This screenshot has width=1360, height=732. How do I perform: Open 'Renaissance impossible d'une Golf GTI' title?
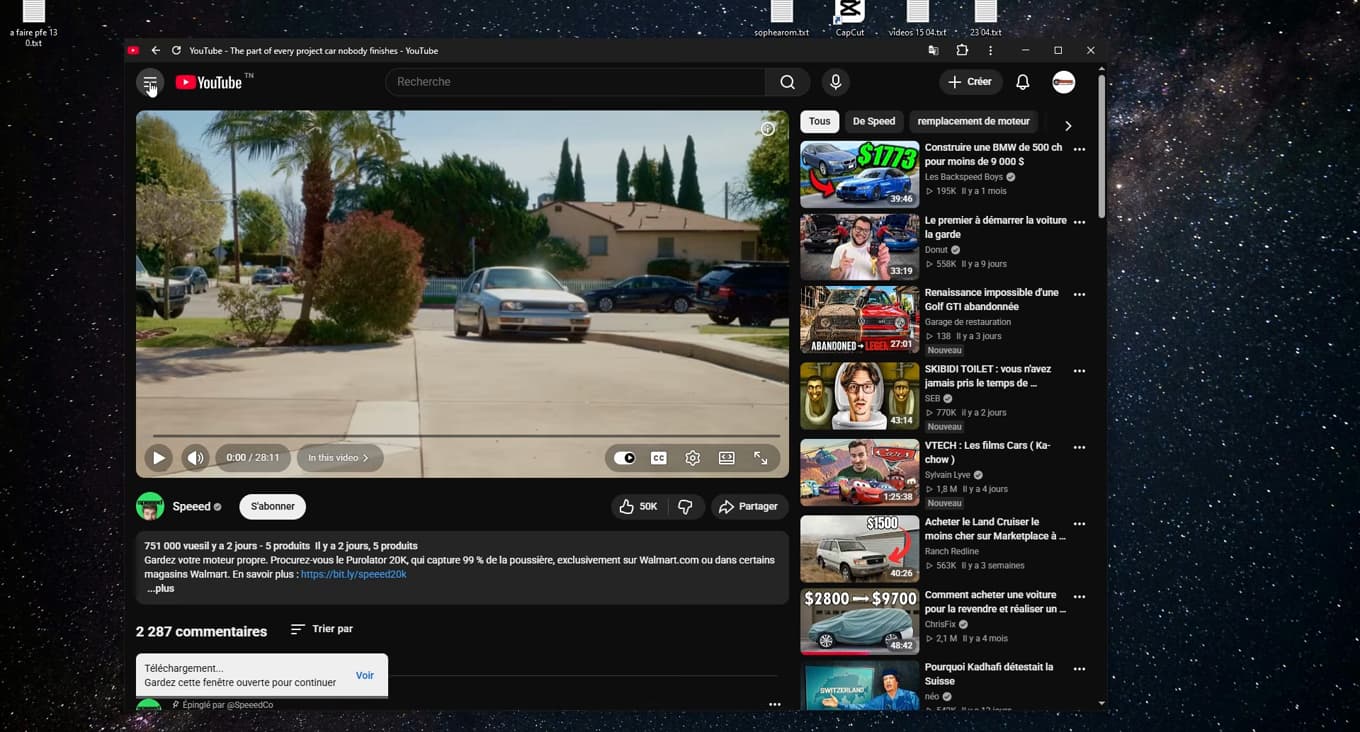pyautogui.click(x=992, y=299)
